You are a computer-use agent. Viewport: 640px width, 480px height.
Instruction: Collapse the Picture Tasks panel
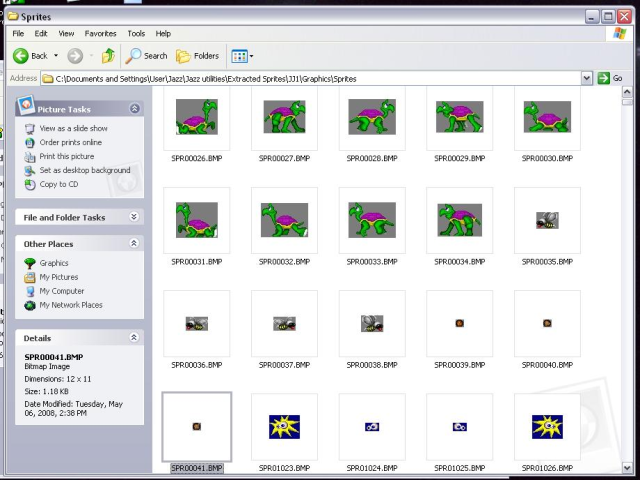pos(134,109)
